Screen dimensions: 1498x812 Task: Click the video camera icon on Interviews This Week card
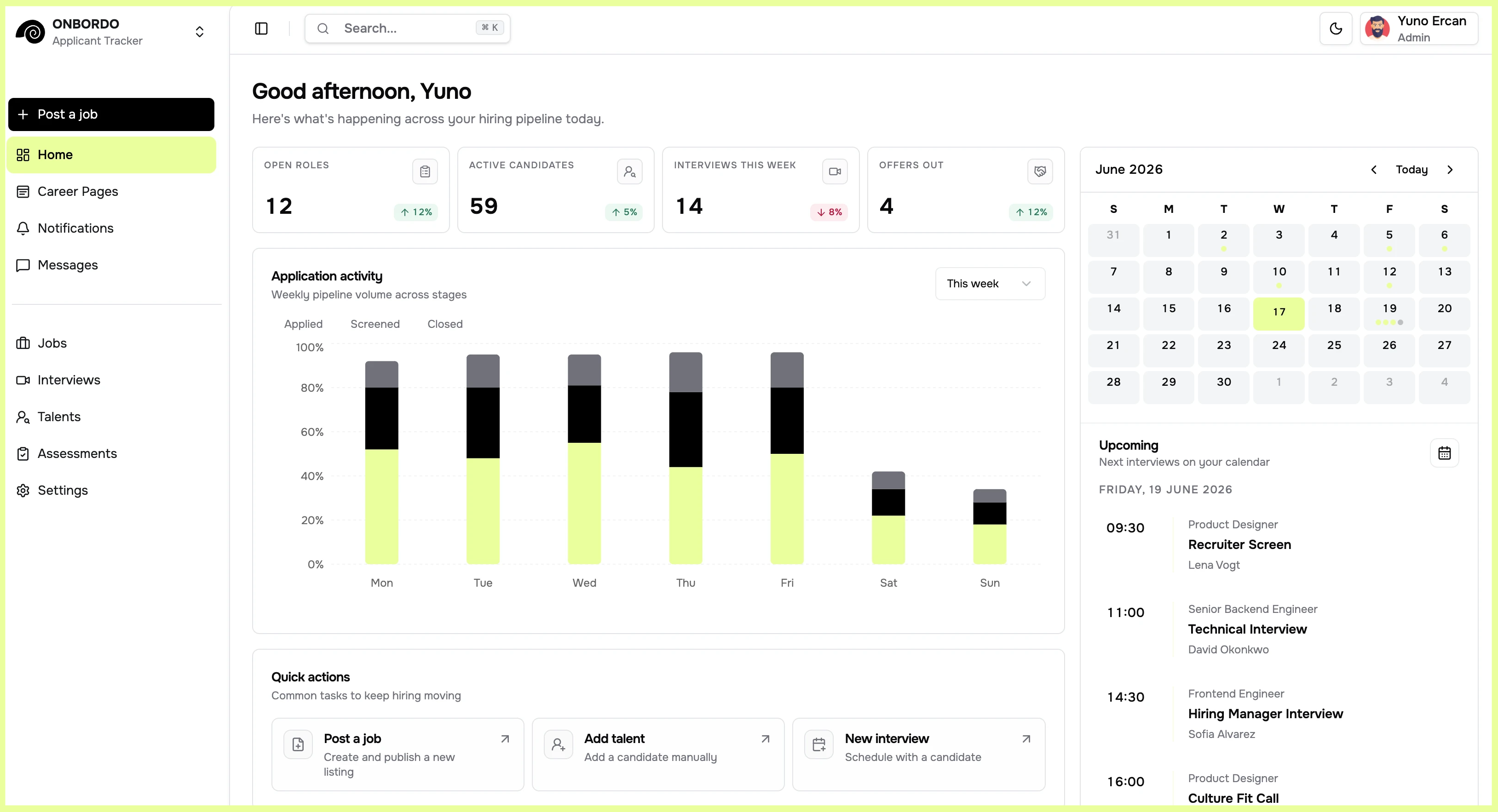[x=835, y=172]
